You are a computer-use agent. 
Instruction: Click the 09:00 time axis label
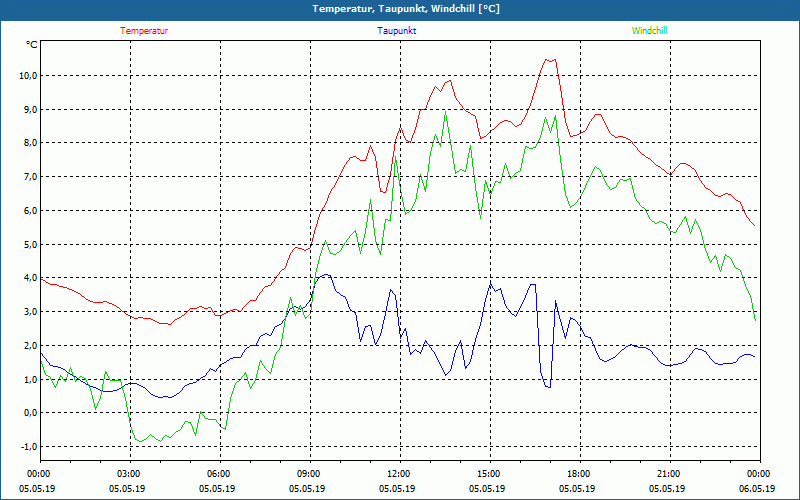pyautogui.click(x=310, y=474)
